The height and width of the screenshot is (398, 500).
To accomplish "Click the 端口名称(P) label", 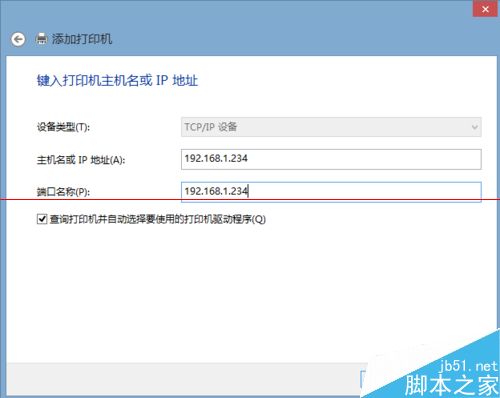I will (x=63, y=192).
